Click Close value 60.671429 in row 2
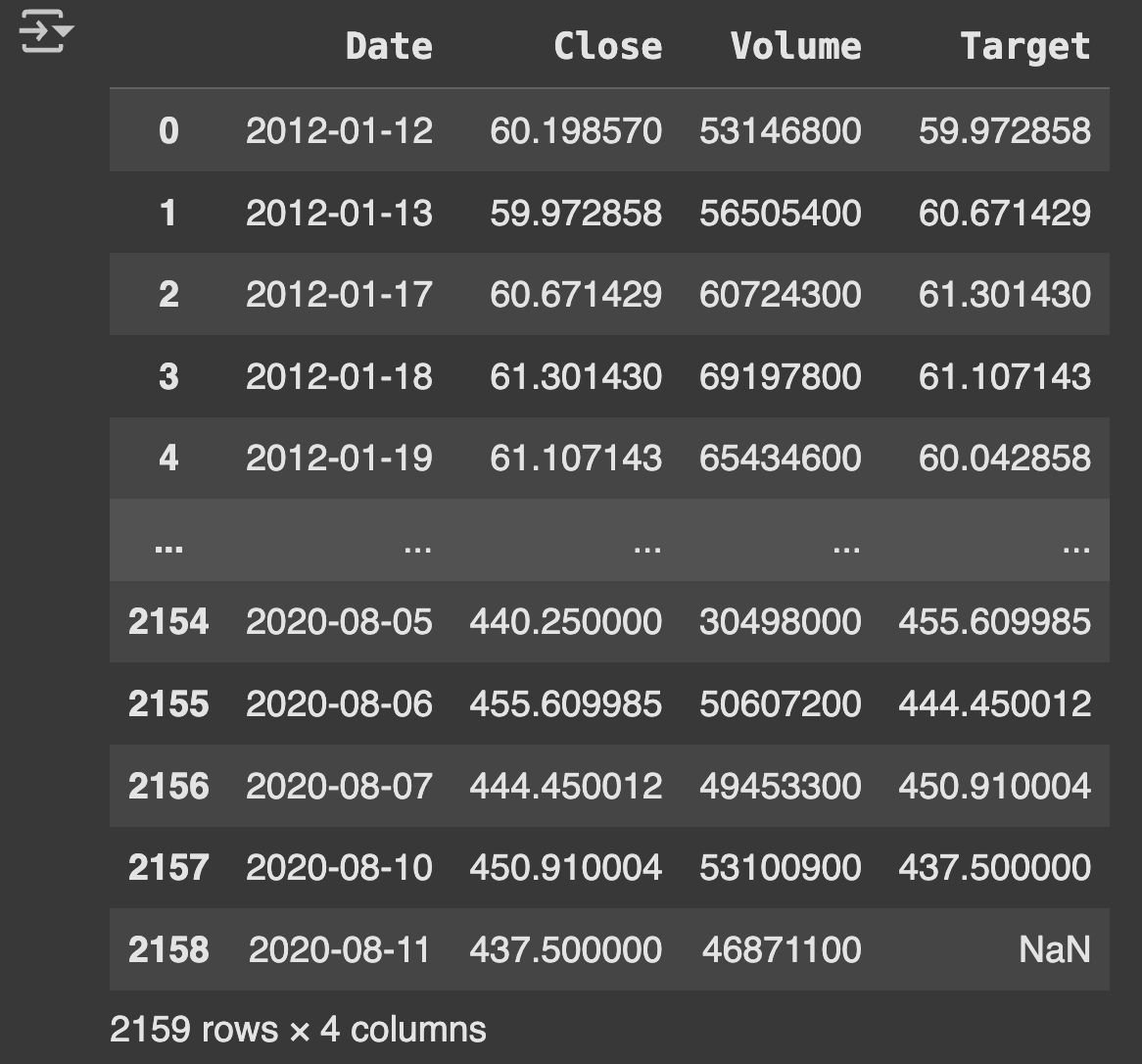Viewport: 1142px width, 1064px height. click(x=576, y=295)
